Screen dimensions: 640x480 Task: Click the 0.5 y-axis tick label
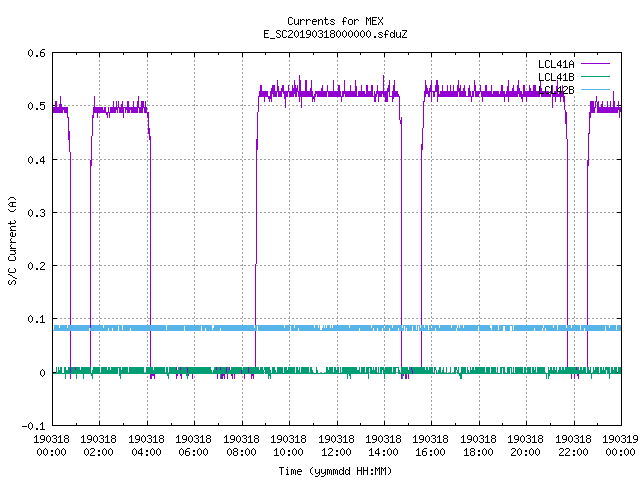(x=36, y=106)
